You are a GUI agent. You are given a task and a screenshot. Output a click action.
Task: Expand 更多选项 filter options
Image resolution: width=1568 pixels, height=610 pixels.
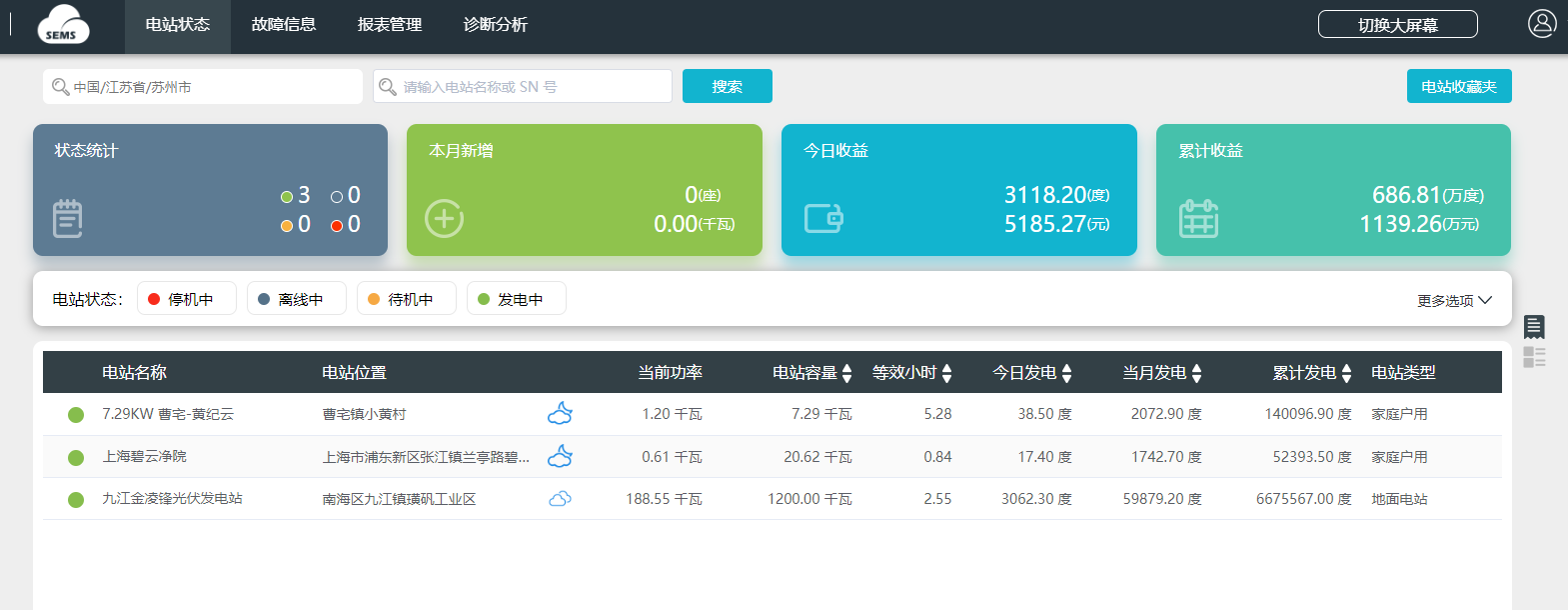(1454, 300)
